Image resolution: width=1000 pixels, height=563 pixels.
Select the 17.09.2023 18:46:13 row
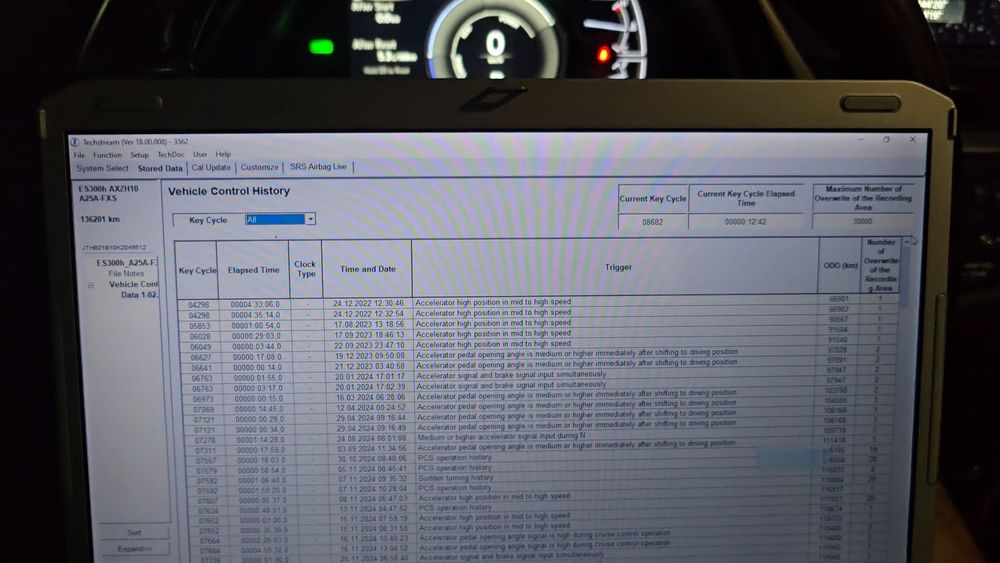point(538,334)
